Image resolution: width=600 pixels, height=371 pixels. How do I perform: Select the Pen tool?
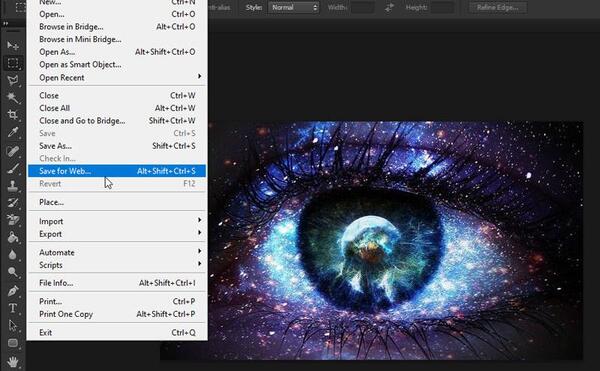[13, 290]
